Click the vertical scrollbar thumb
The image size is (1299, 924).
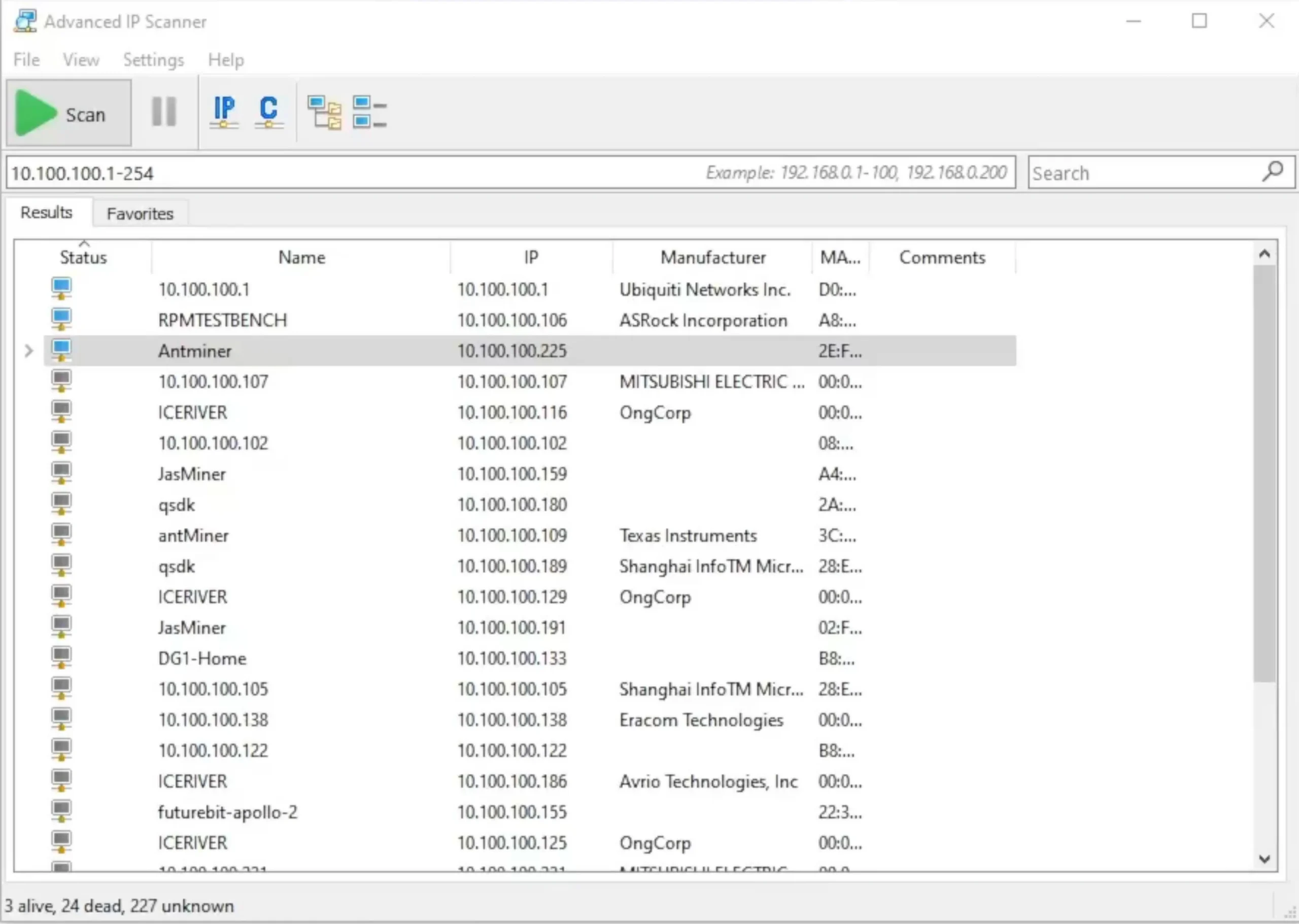tap(1264, 473)
